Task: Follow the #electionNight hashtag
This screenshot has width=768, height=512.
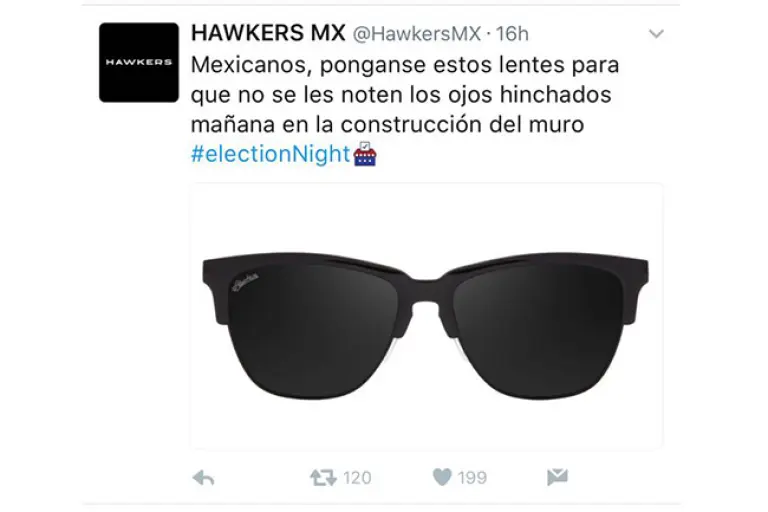Action: click(x=270, y=154)
